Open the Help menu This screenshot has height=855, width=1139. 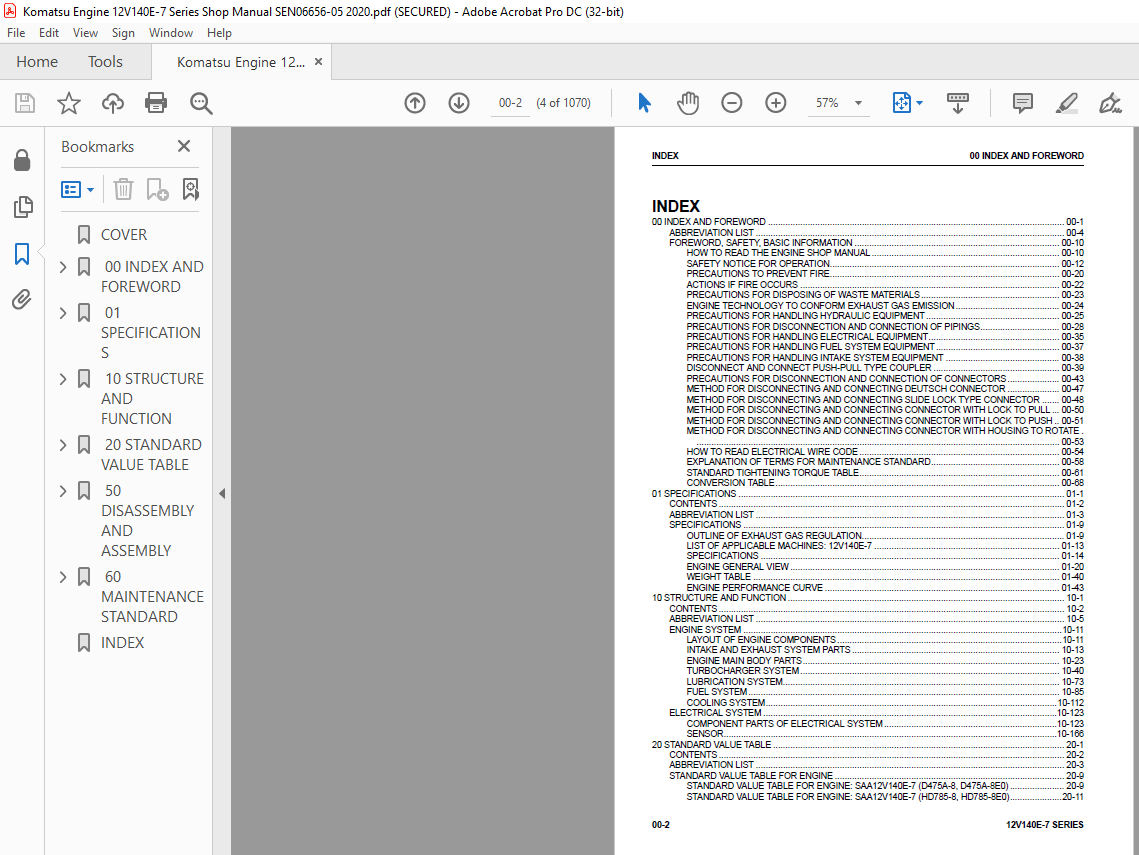pyautogui.click(x=219, y=33)
